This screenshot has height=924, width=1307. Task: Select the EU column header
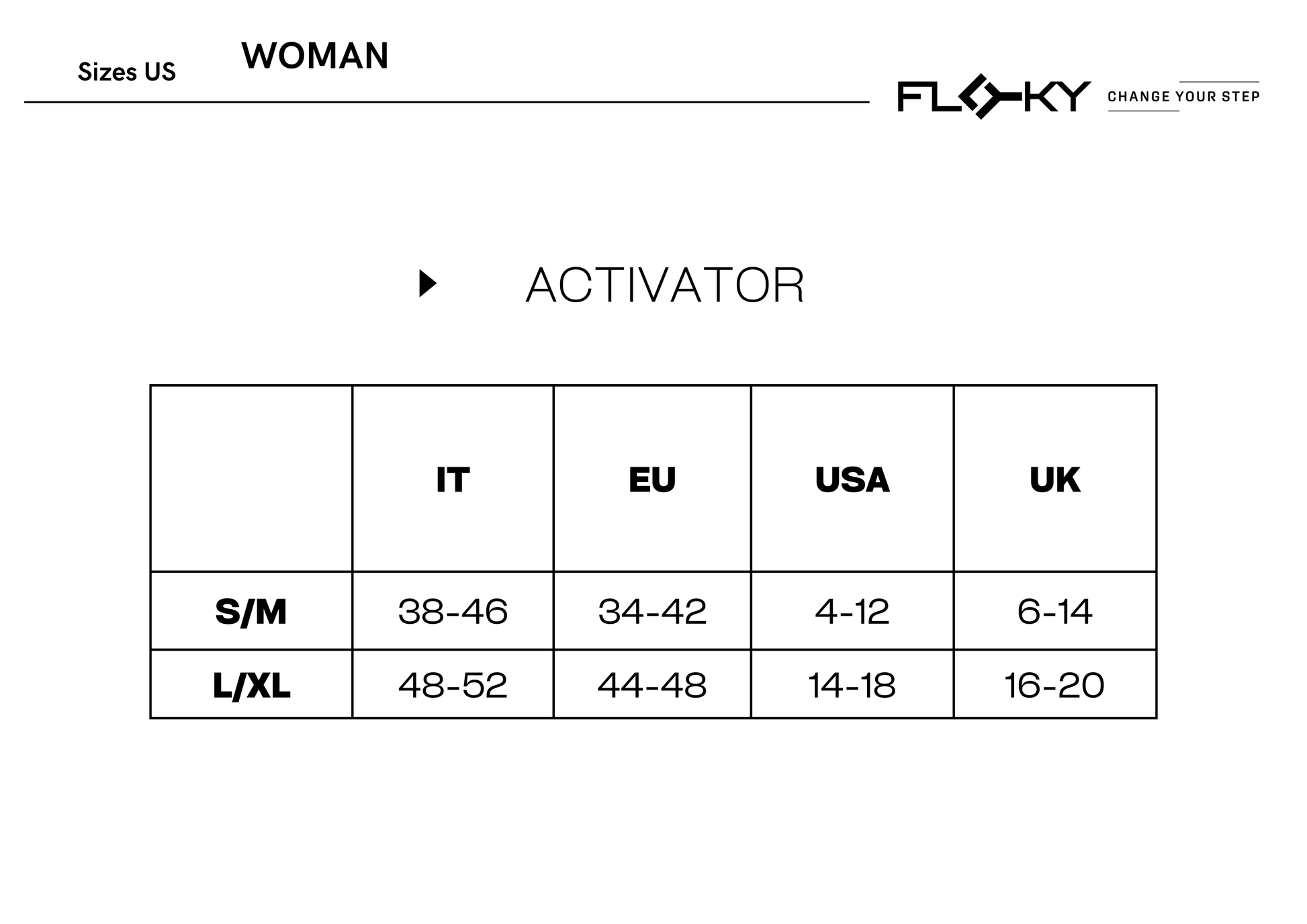652,479
